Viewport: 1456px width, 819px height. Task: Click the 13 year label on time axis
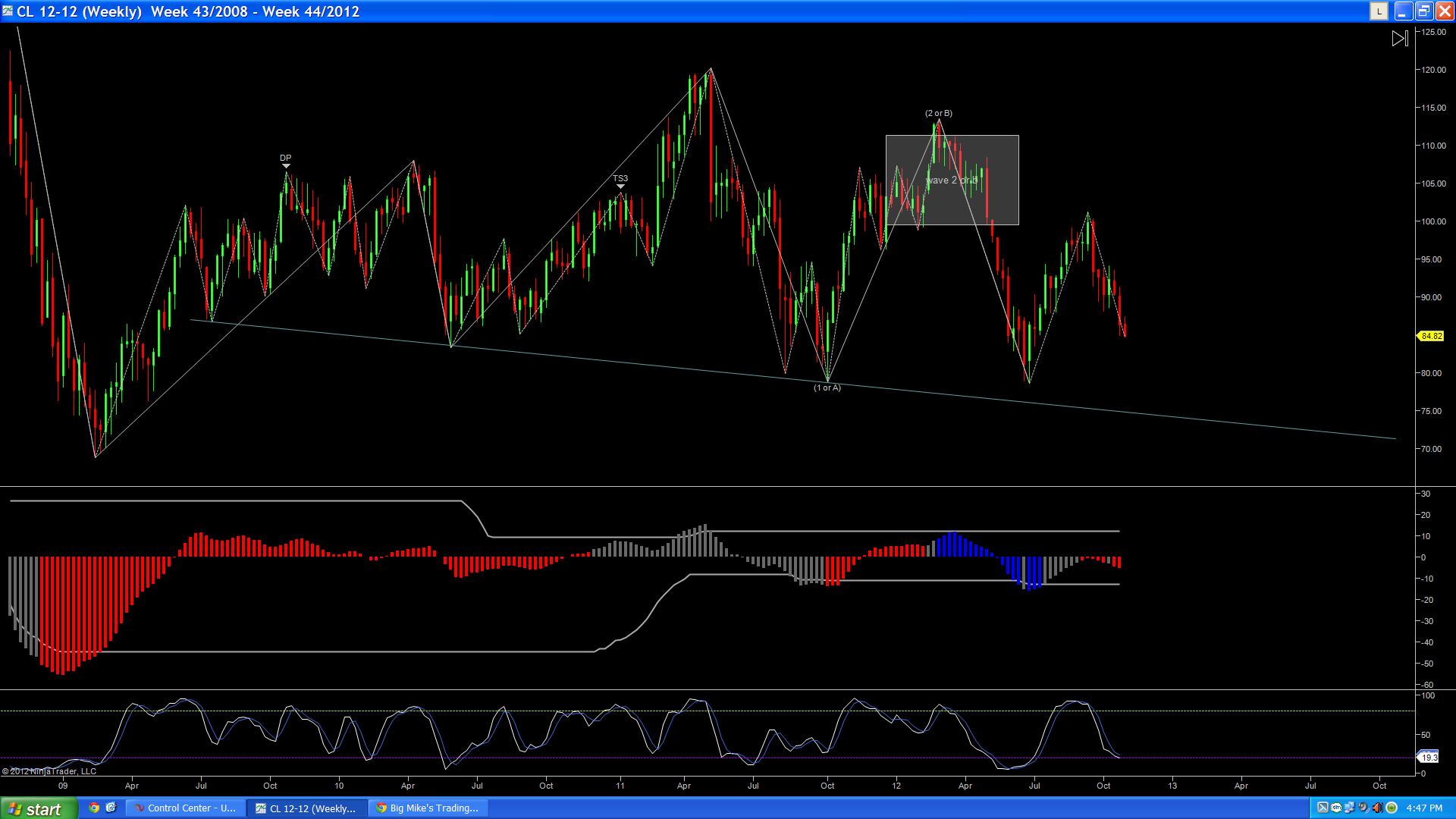point(1172,786)
